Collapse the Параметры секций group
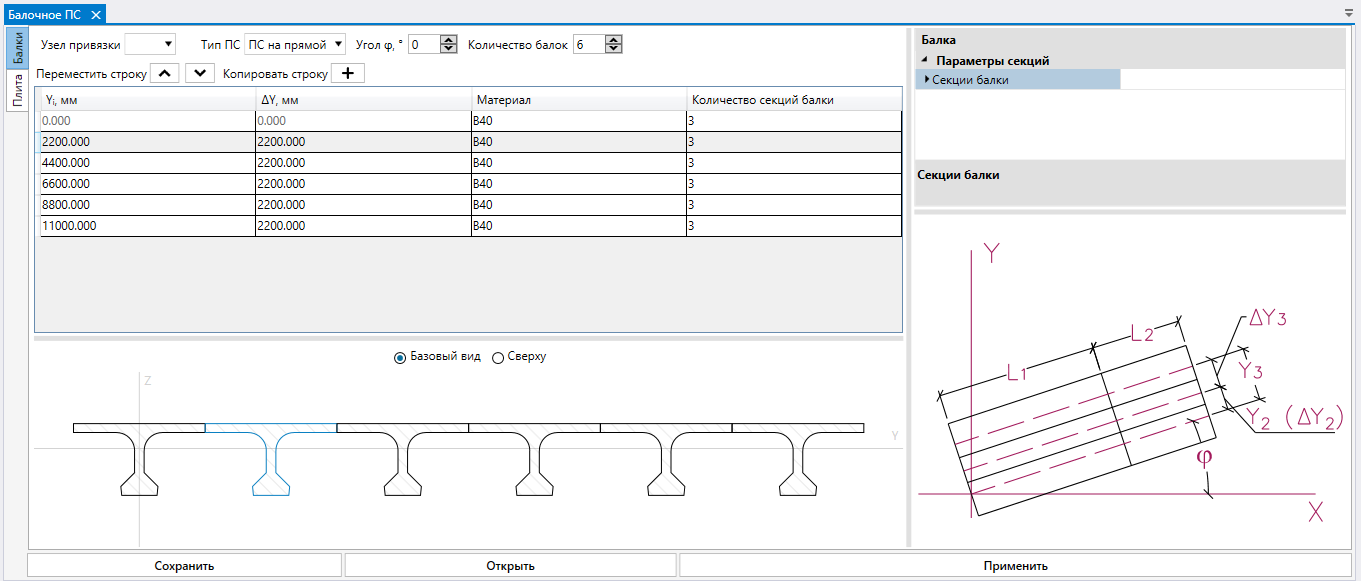 (x=925, y=61)
